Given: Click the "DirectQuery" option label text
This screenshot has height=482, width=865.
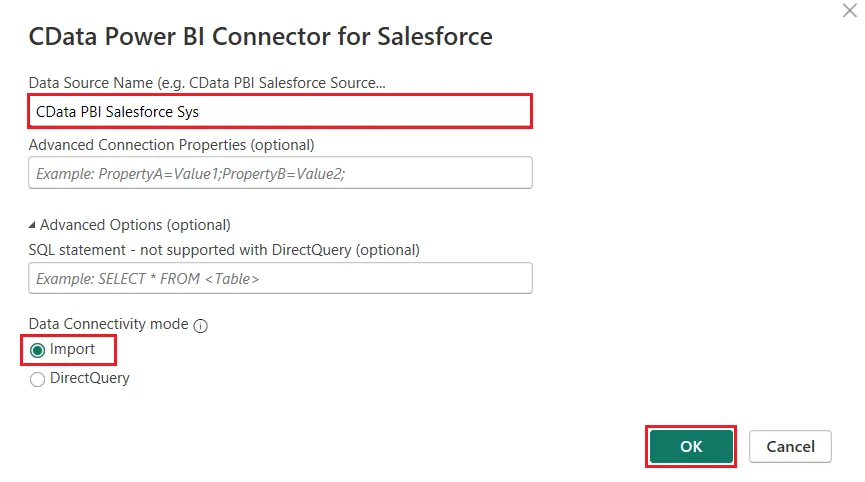Looking at the screenshot, I should pyautogui.click(x=90, y=378).
